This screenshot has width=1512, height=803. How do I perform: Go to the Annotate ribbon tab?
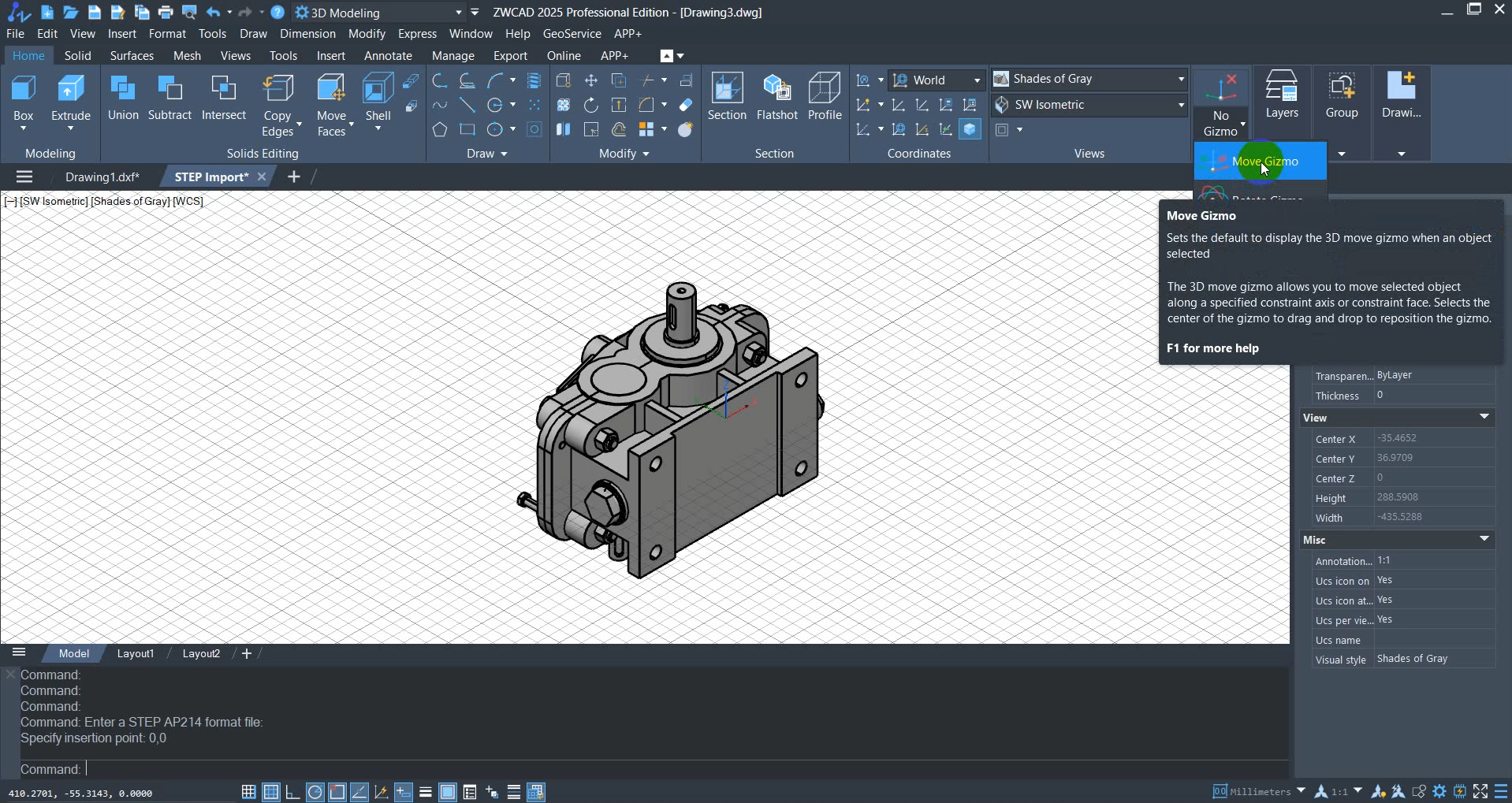[x=388, y=56]
